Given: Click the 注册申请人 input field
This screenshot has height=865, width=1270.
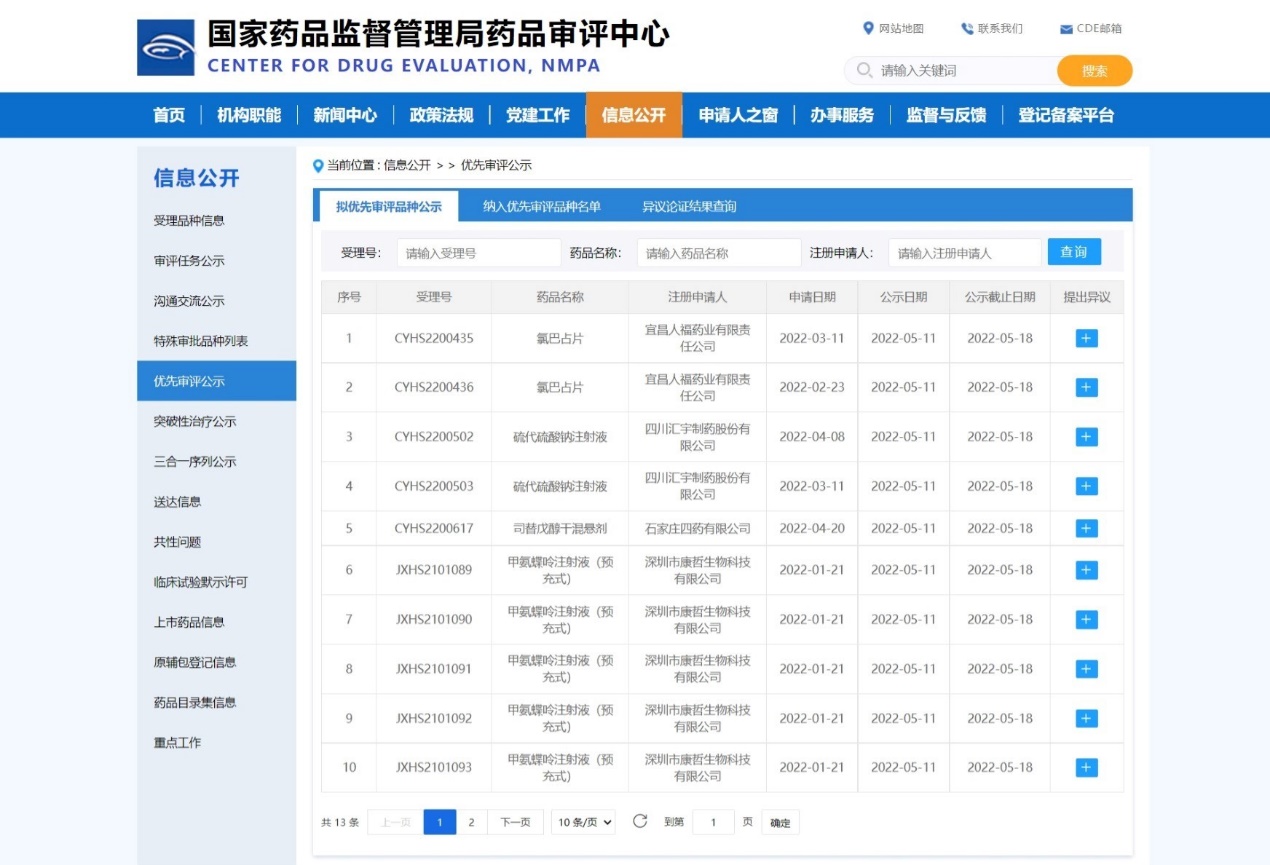Looking at the screenshot, I should (965, 253).
